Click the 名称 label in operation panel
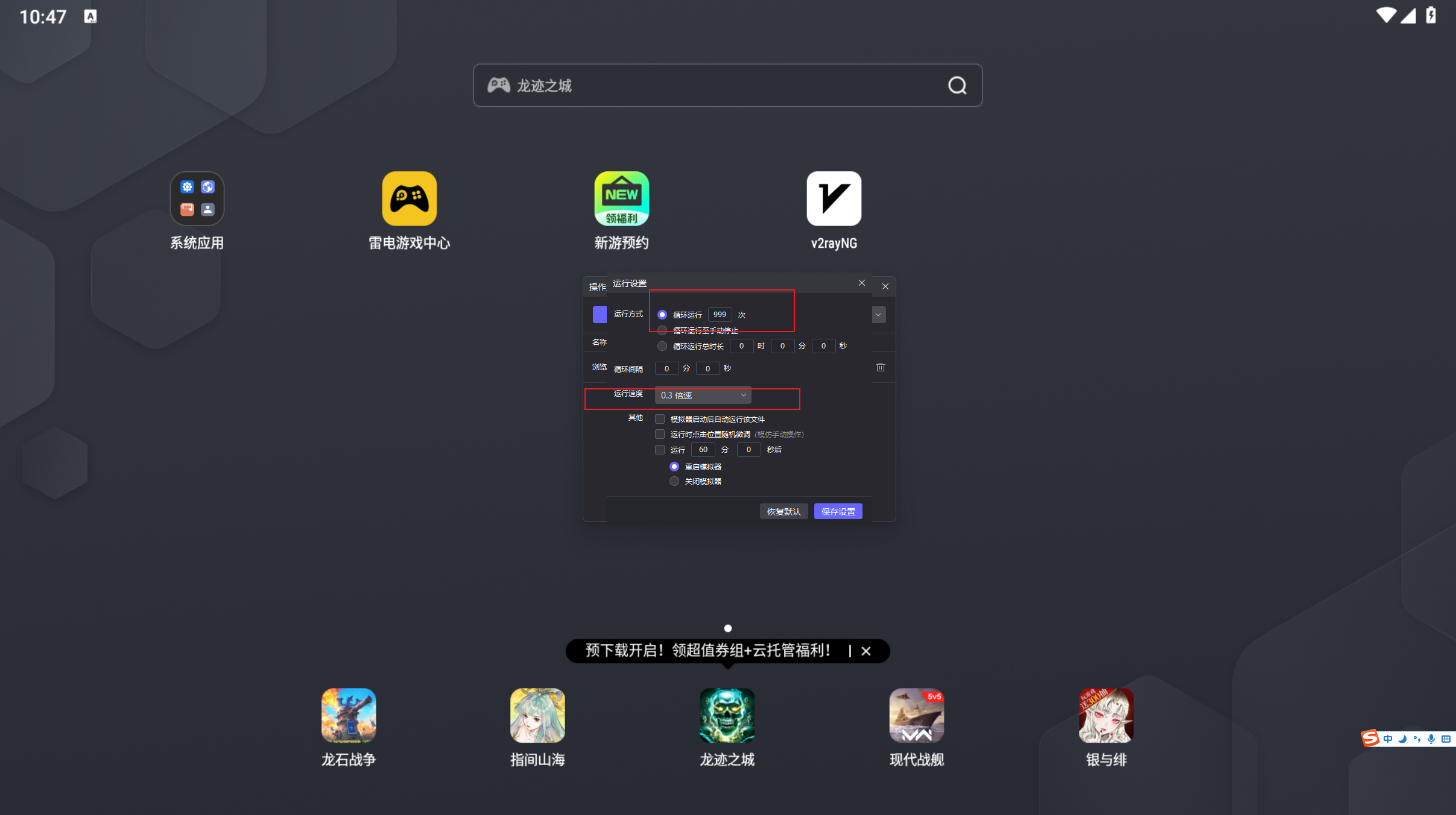This screenshot has width=1456, height=815. coord(599,342)
